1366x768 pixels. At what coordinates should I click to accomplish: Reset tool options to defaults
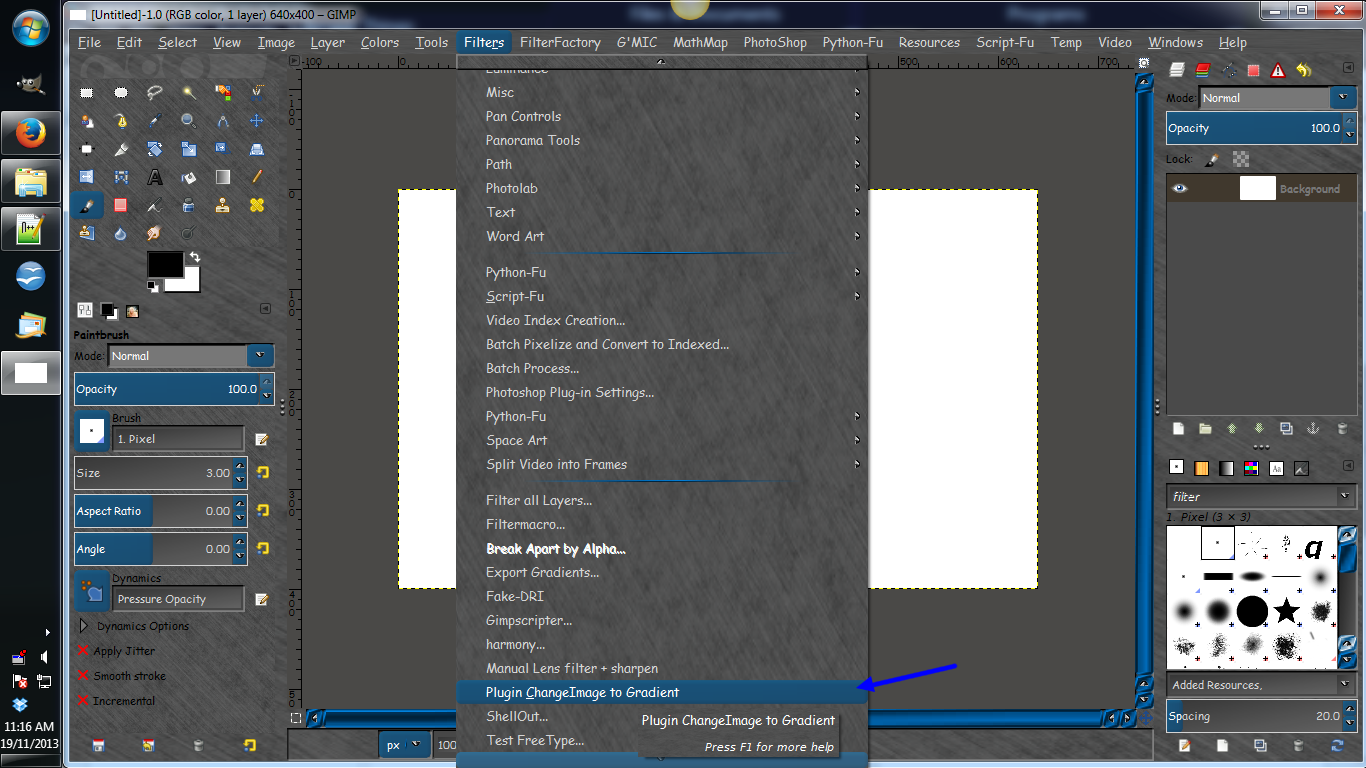click(249, 745)
